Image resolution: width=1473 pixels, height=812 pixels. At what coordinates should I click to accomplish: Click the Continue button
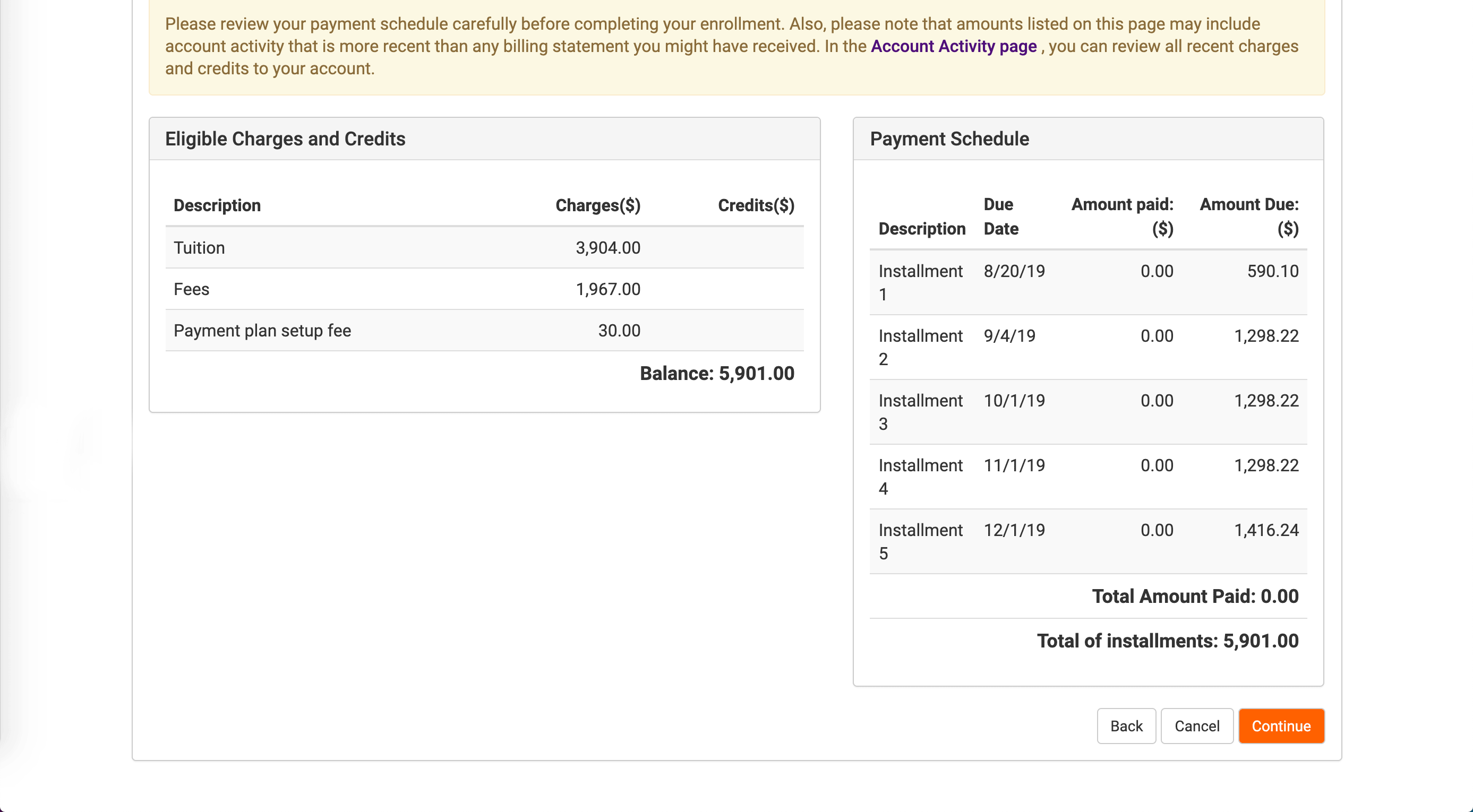[1281, 725]
